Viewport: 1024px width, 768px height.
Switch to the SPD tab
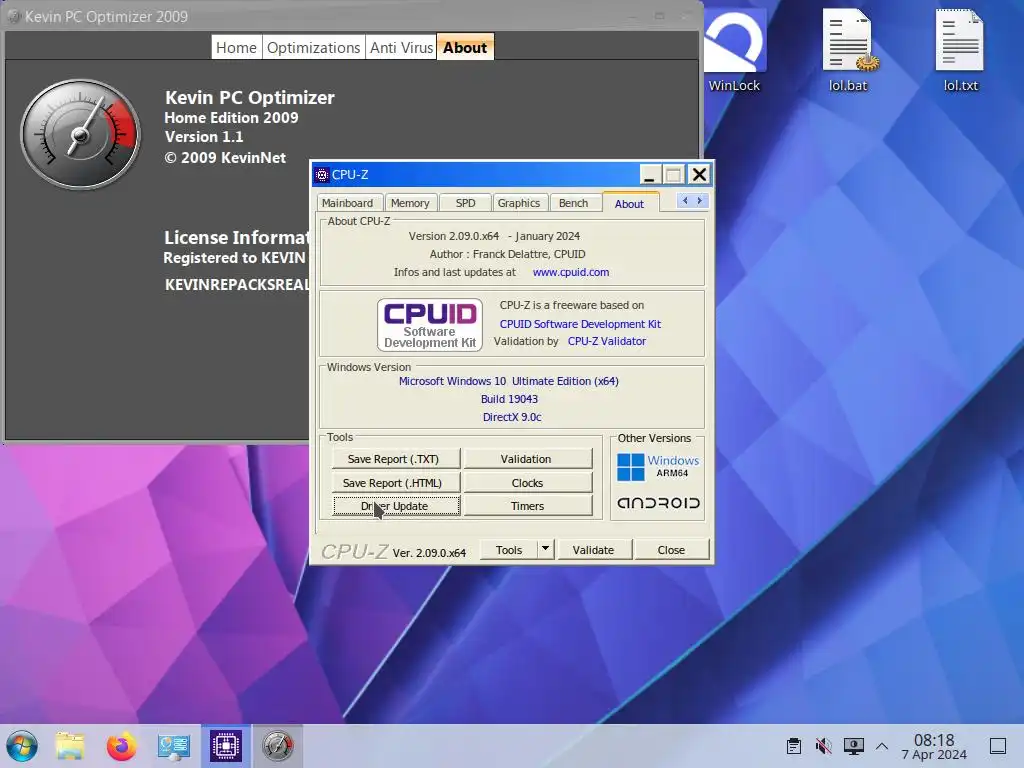tap(466, 203)
